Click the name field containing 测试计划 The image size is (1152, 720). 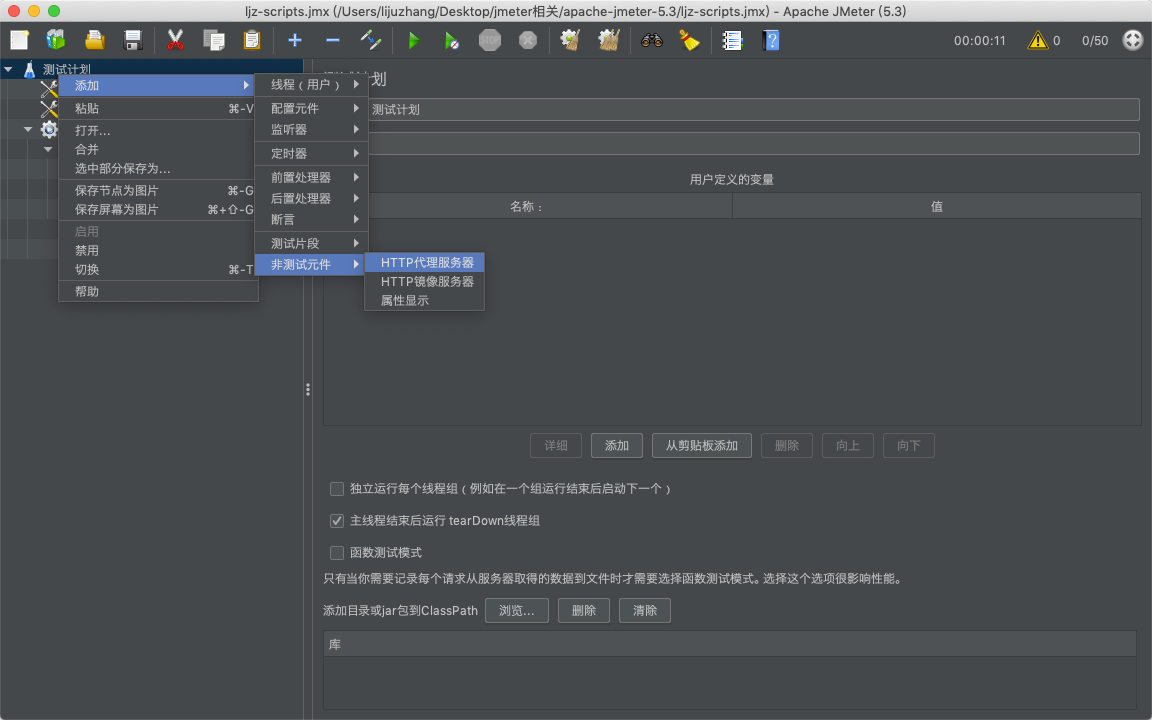(753, 109)
